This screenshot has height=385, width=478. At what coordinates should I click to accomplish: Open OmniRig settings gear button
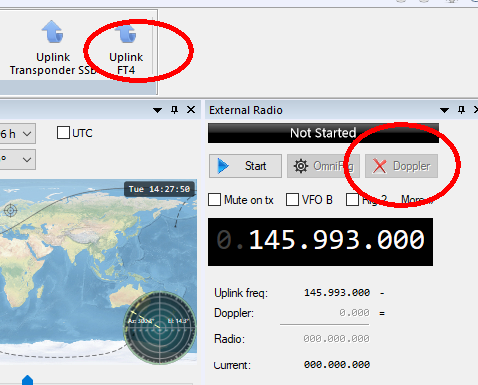pos(323,166)
